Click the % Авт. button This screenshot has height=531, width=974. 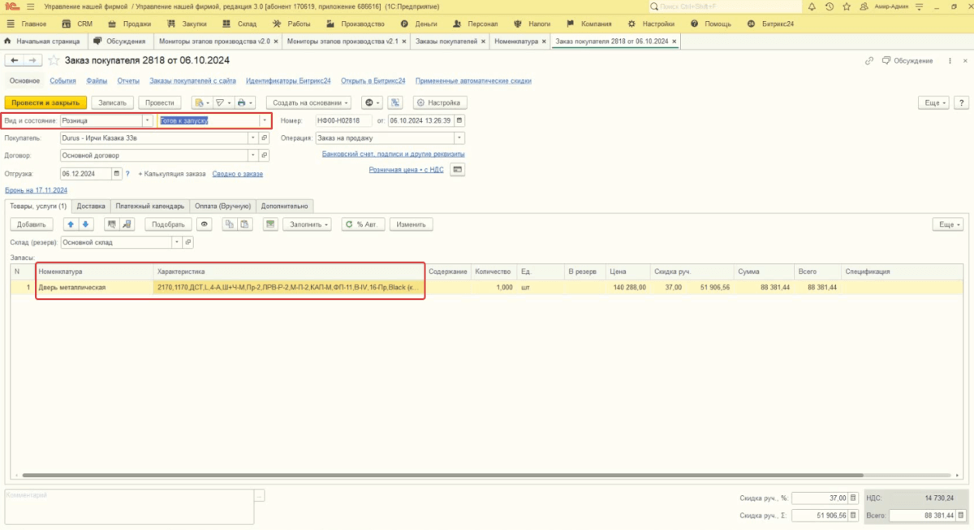click(363, 224)
